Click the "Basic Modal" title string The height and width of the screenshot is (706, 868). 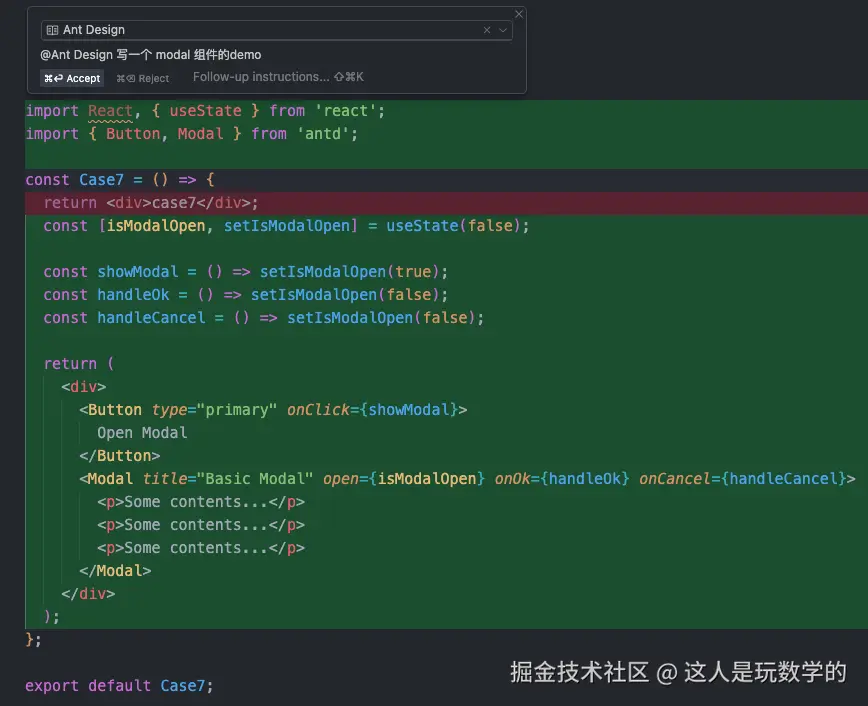point(255,478)
